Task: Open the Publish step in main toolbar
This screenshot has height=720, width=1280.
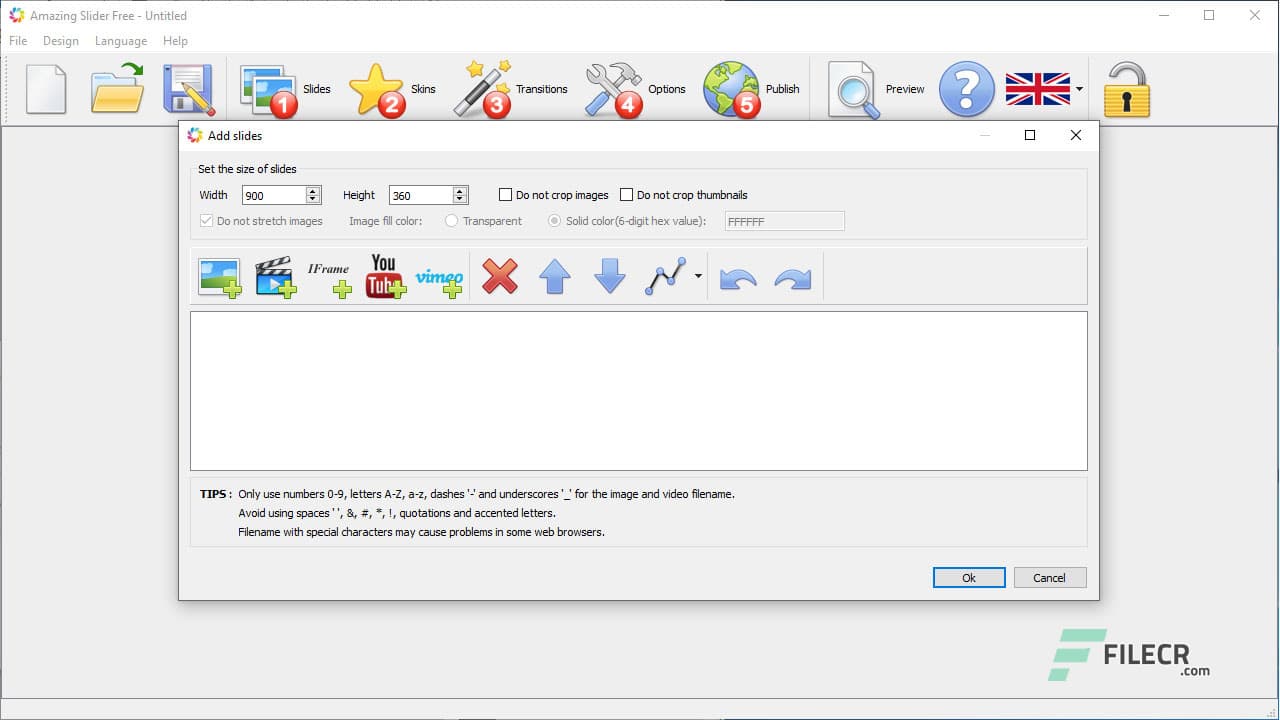Action: click(752, 89)
